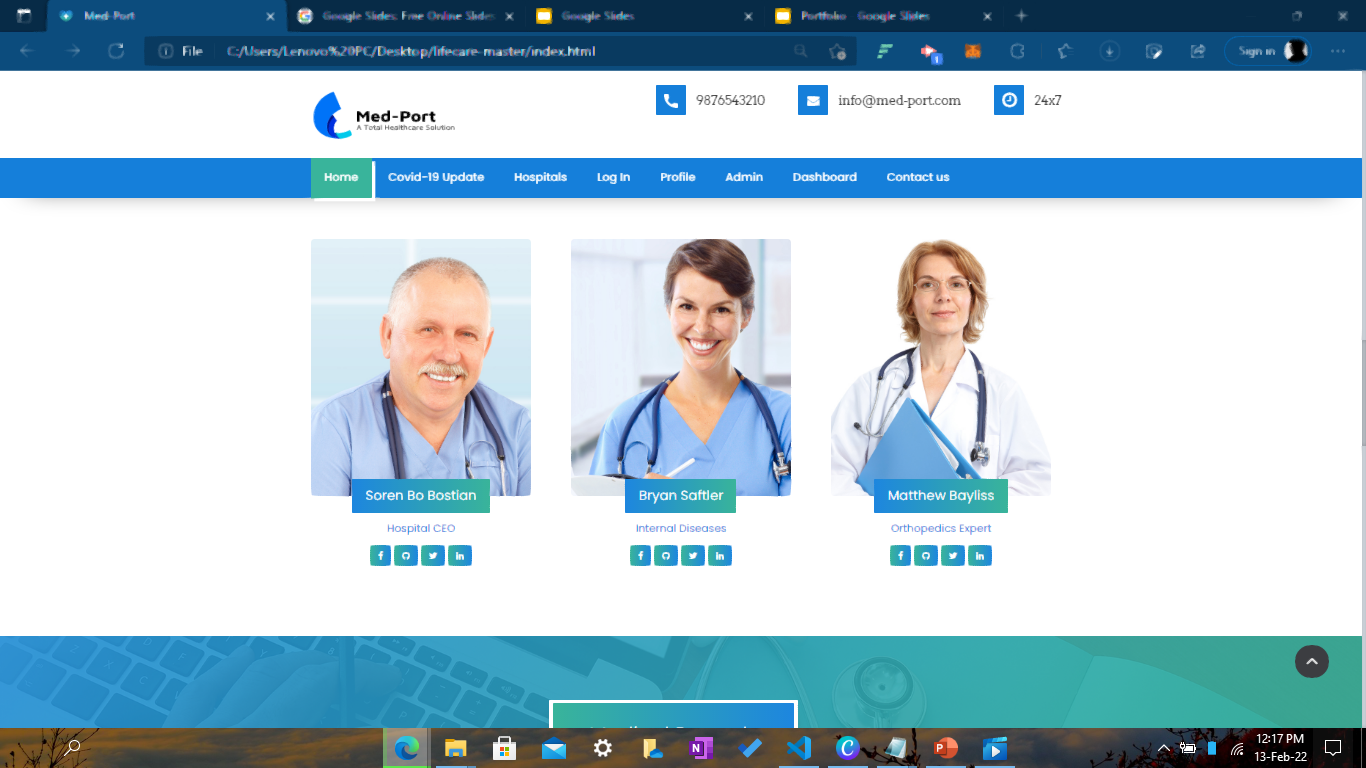This screenshot has height=768, width=1366.
Task: Switch to the Med-Port browser tab
Action: pyautogui.click(x=166, y=16)
